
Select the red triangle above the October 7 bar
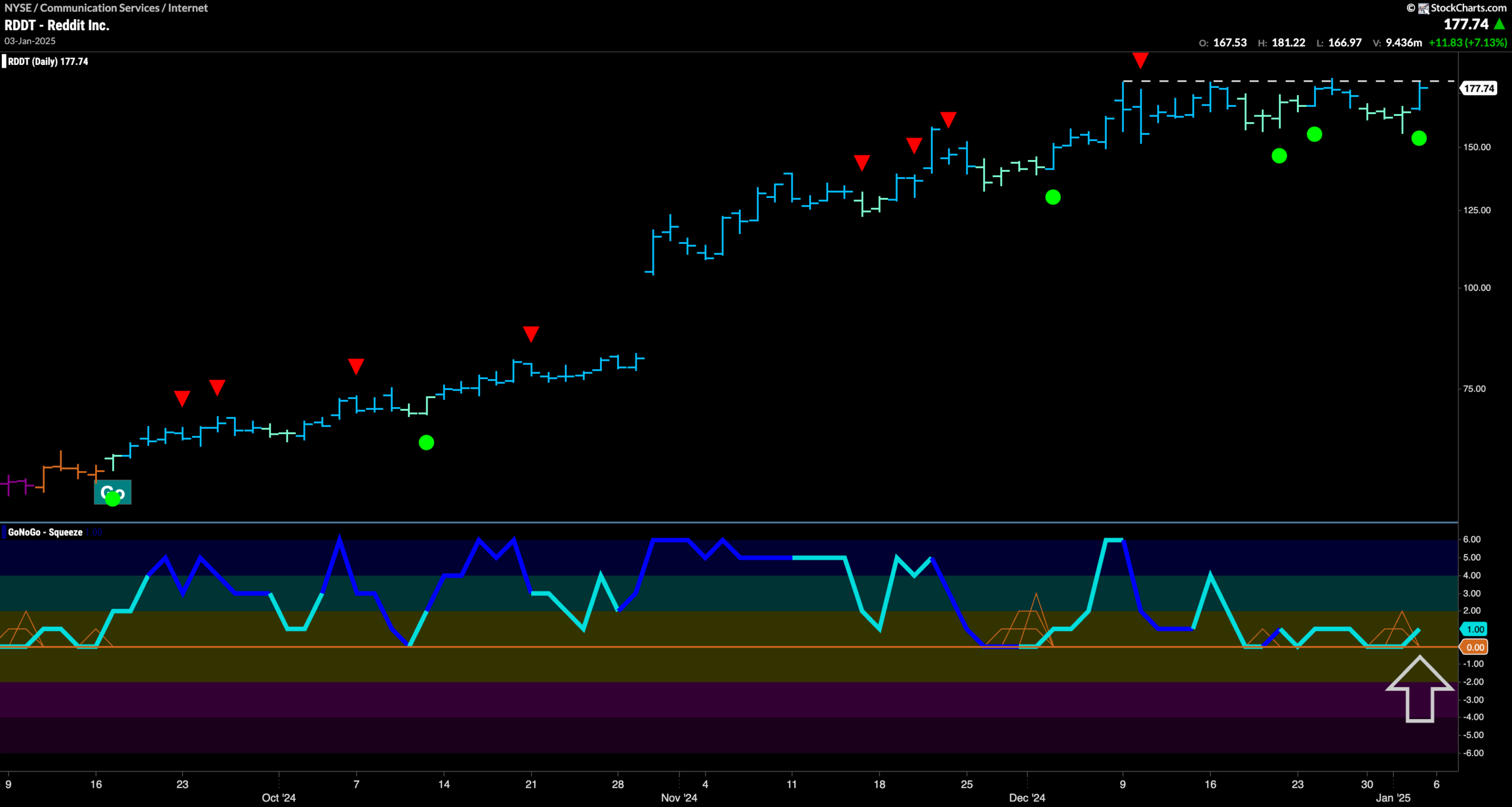tap(356, 366)
